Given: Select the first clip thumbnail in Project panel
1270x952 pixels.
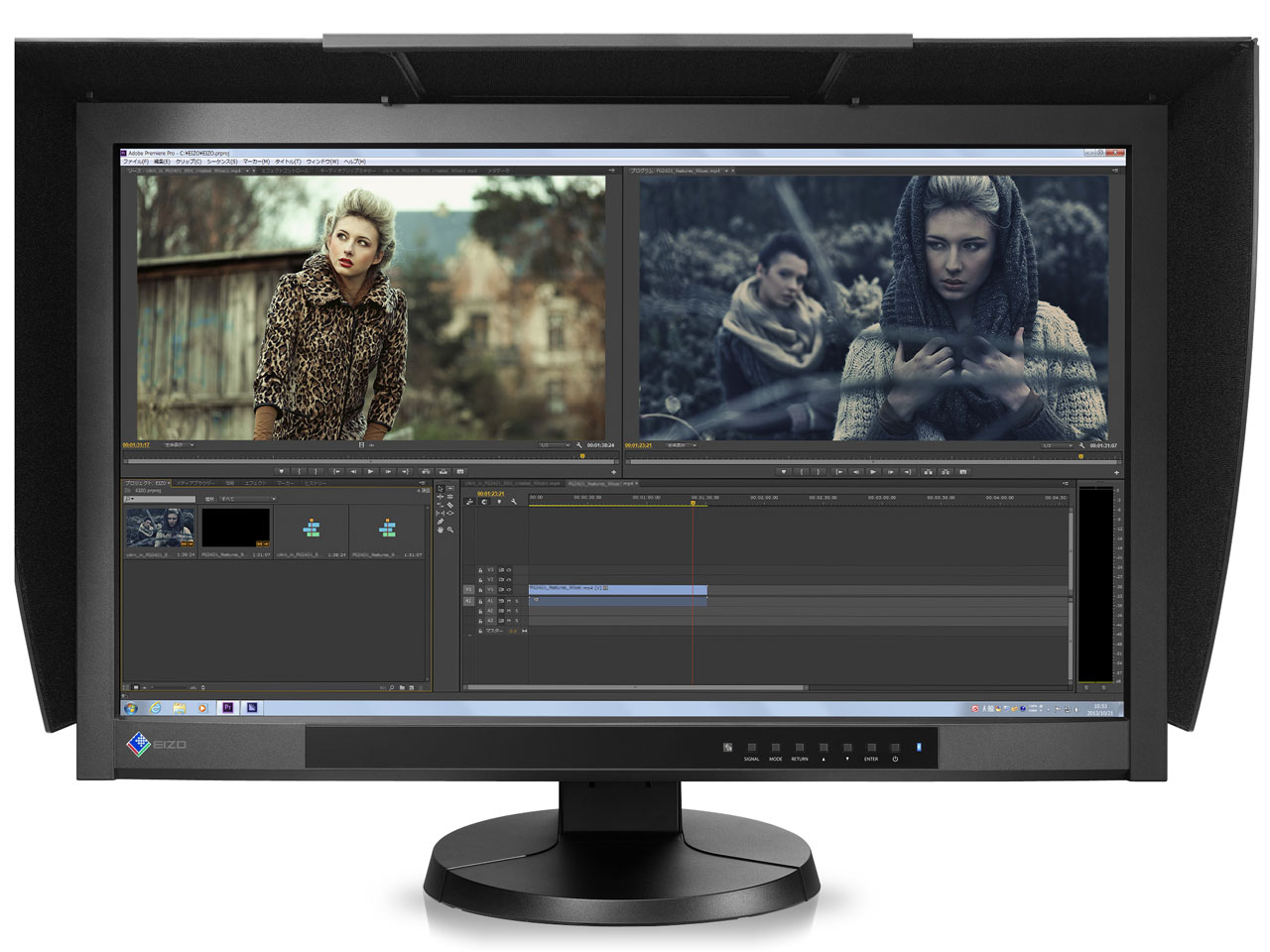Looking at the screenshot, I should pos(160,529).
